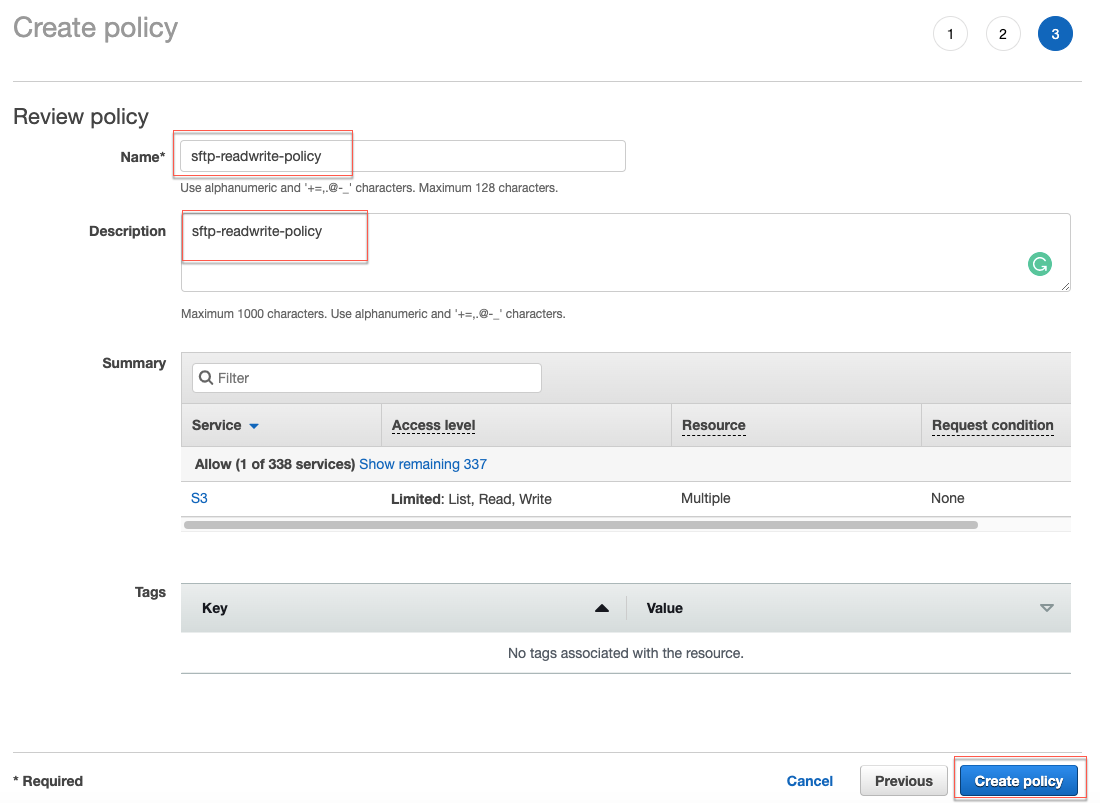1100x803 pixels.
Task: Select the 'None' request condition cell
Action: (x=947, y=498)
